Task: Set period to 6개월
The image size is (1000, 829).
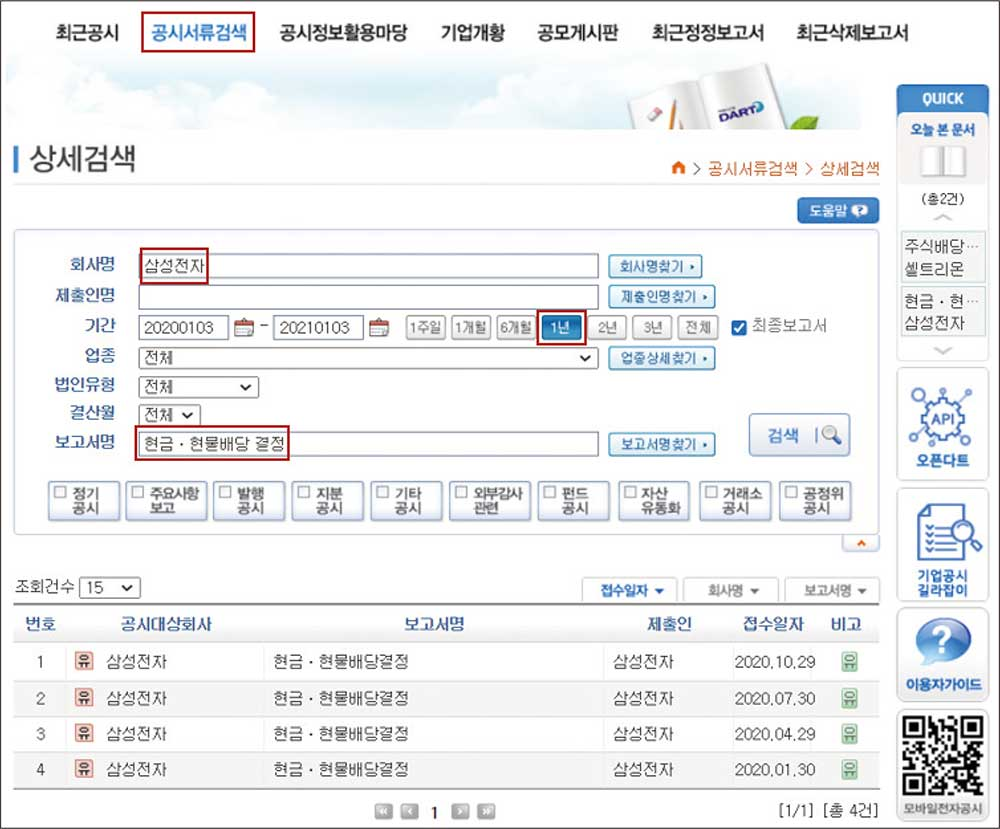Action: 515,328
